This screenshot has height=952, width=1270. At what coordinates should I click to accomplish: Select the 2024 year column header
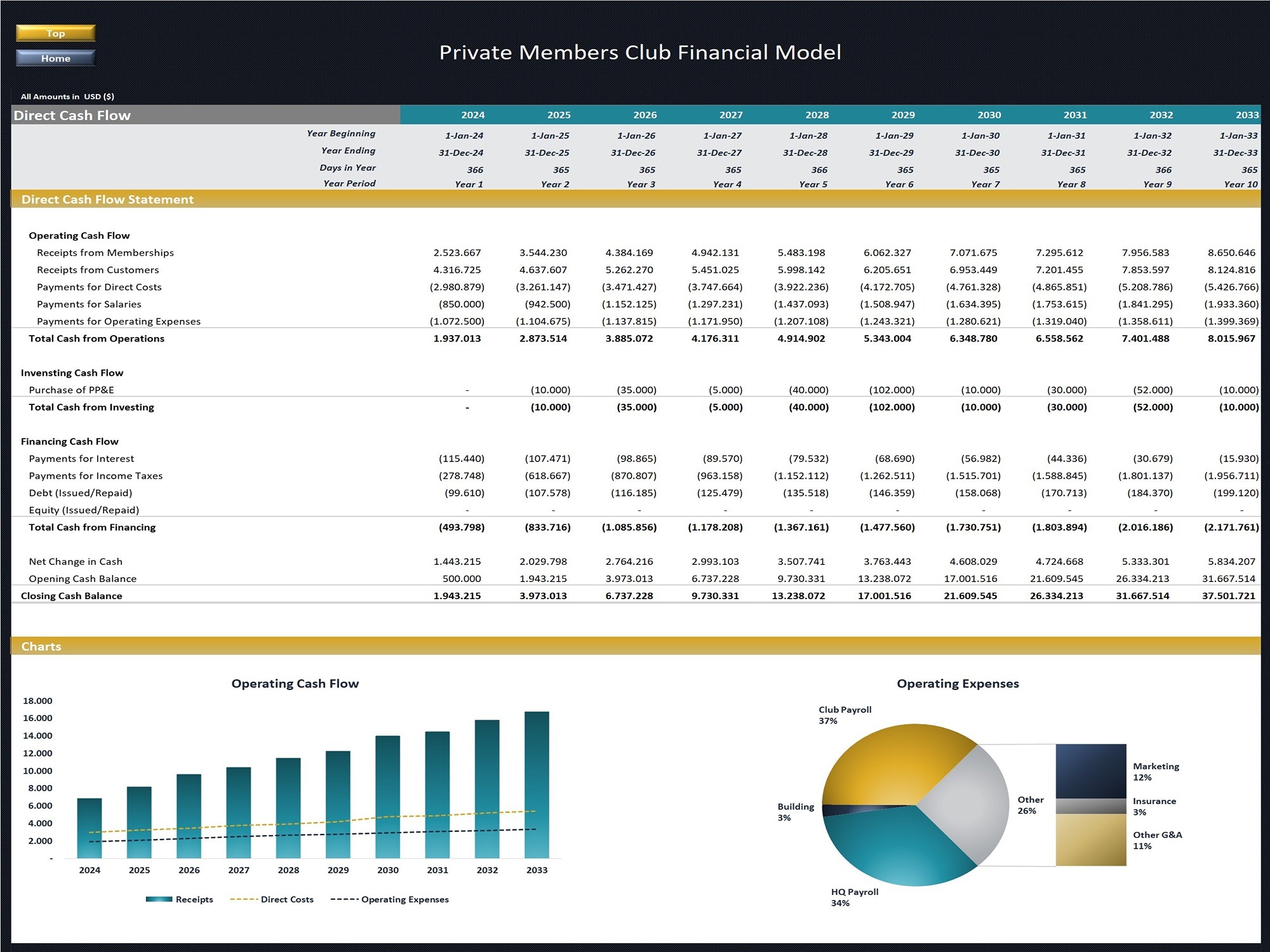point(472,115)
